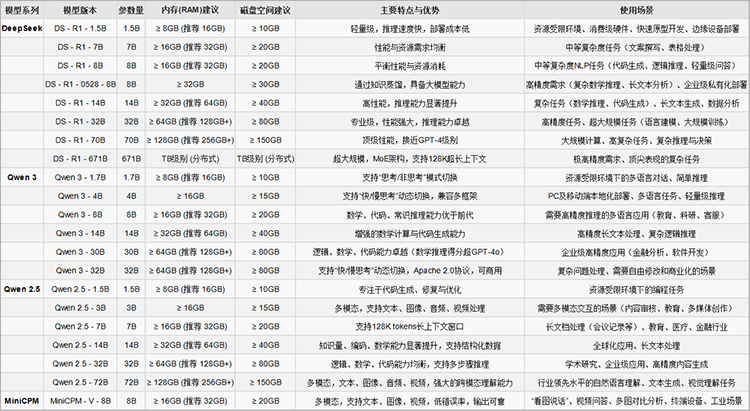The width and height of the screenshot is (750, 411).
Task: Click model version 'Qwen 3 - 4B'
Action: point(80,196)
